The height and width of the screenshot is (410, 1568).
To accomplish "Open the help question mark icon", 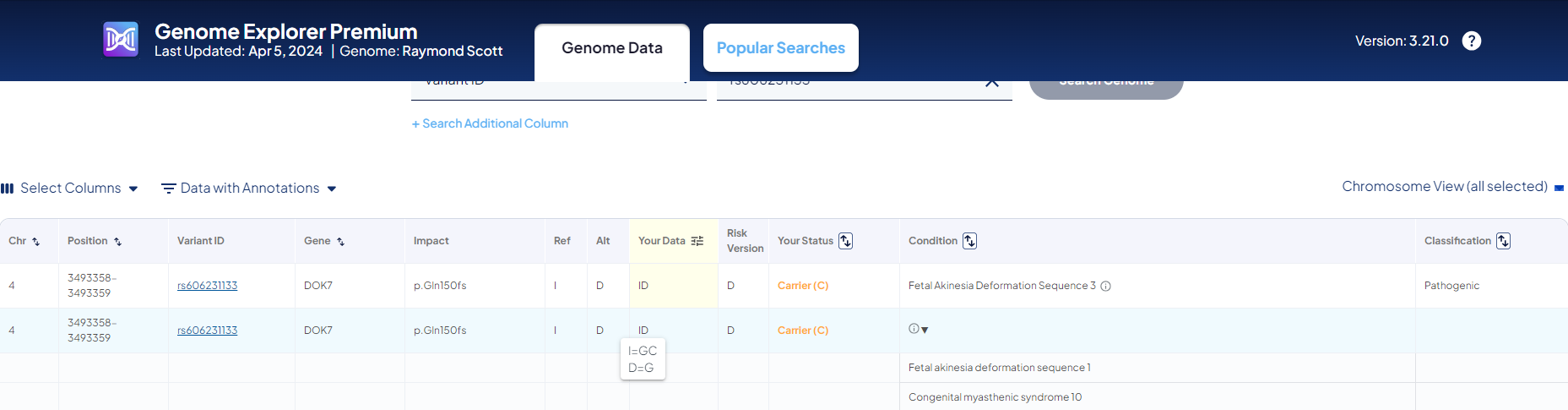I will pyautogui.click(x=1472, y=41).
